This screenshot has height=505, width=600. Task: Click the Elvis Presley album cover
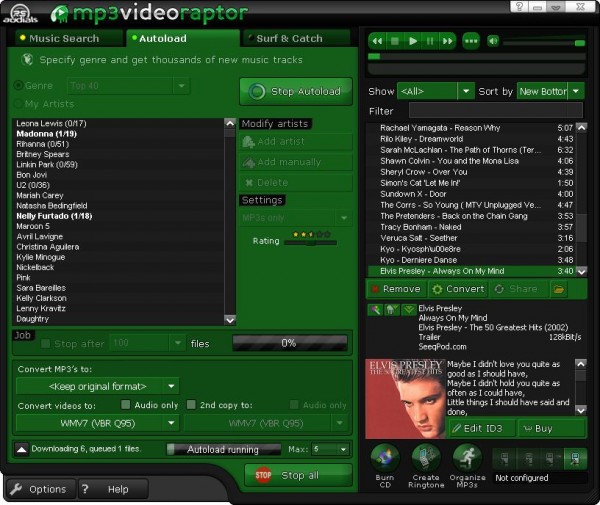405,399
